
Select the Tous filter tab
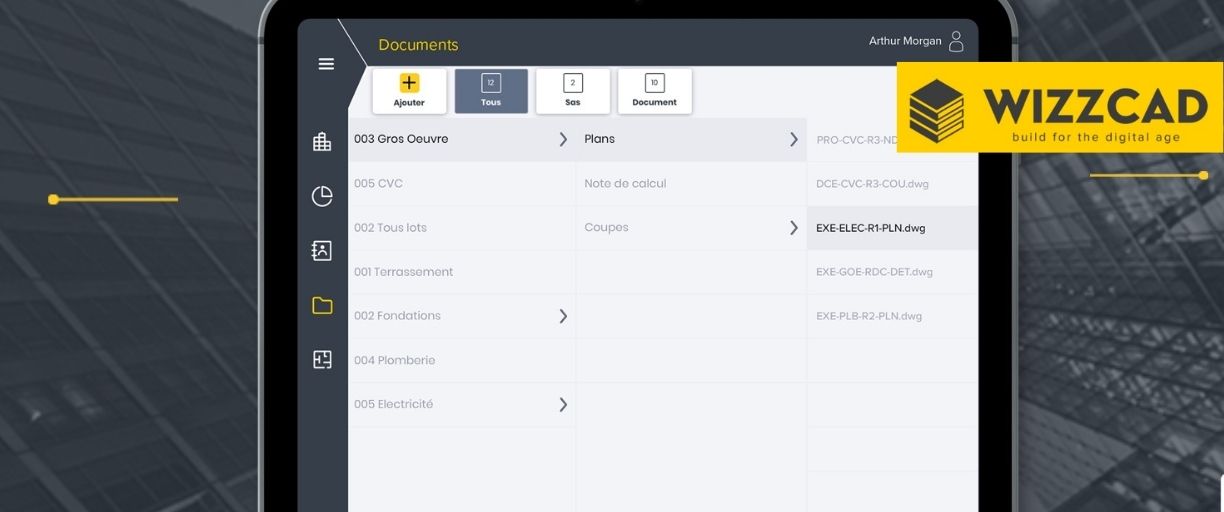pos(491,91)
